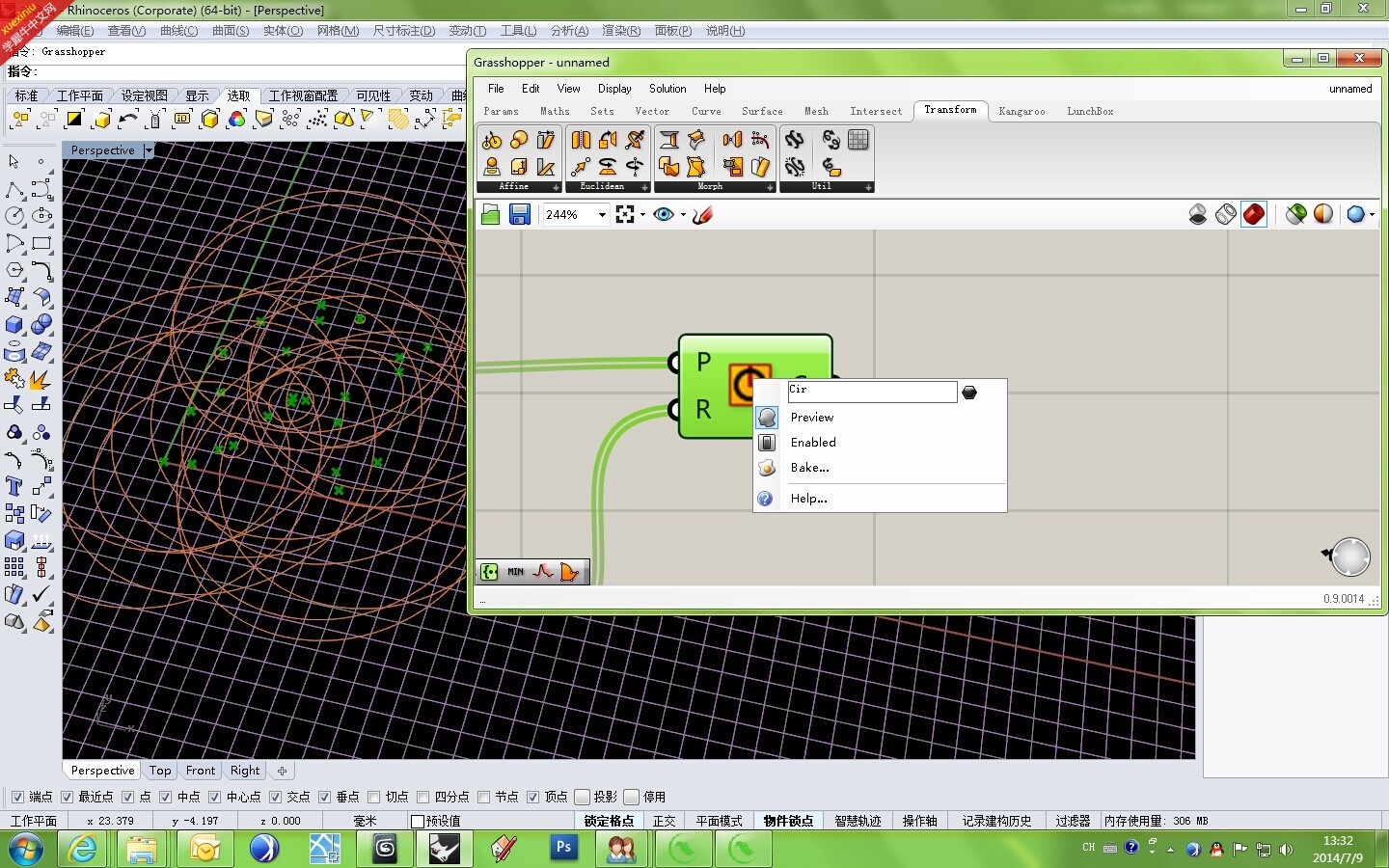Select the Rhino pointer select tool

point(14,162)
